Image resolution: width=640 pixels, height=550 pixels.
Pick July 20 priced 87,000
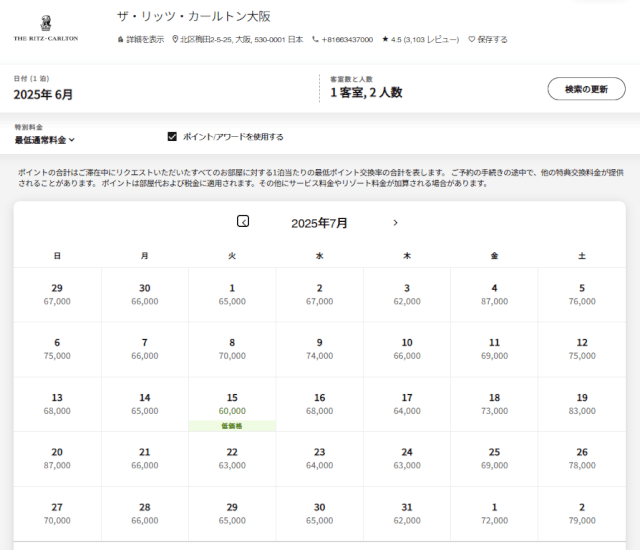(x=57, y=459)
